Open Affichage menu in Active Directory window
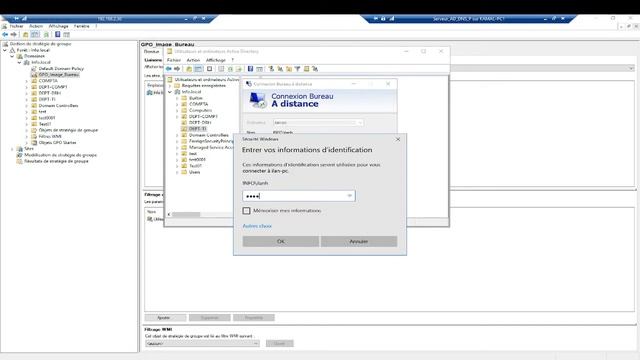This screenshot has height=360, width=640. [x=216, y=60]
